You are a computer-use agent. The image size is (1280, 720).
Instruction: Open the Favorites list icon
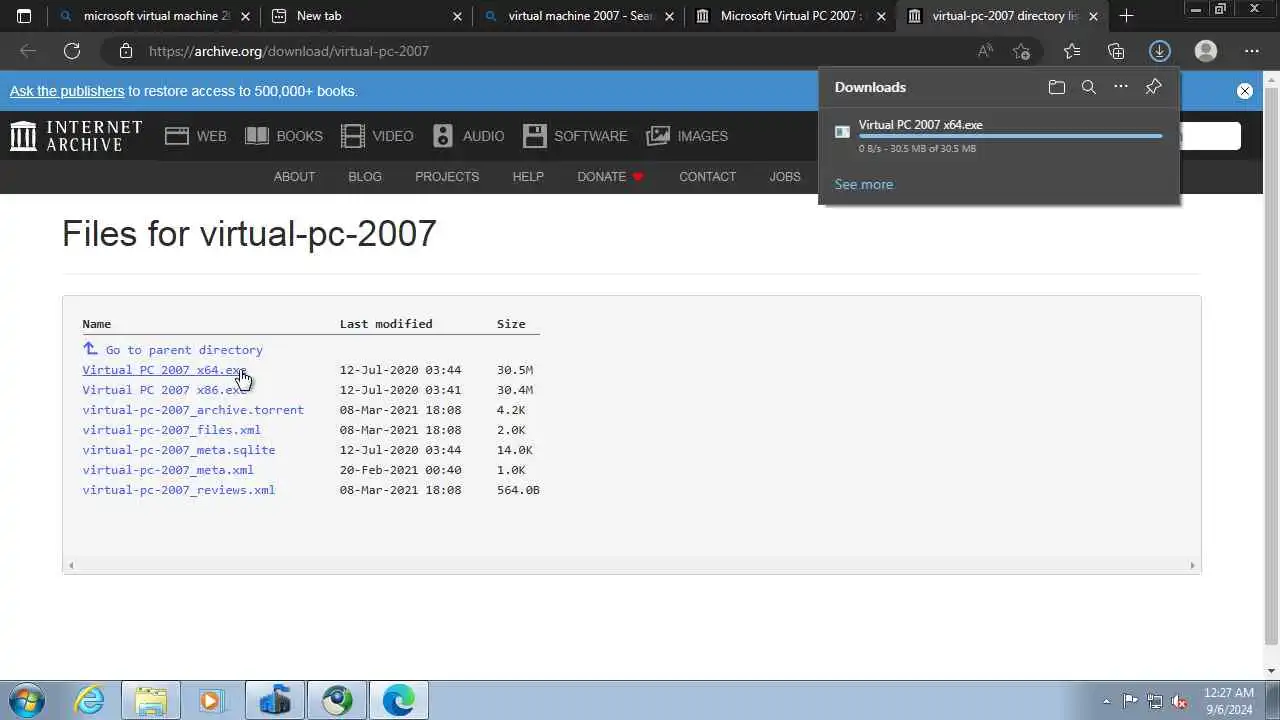click(1072, 51)
